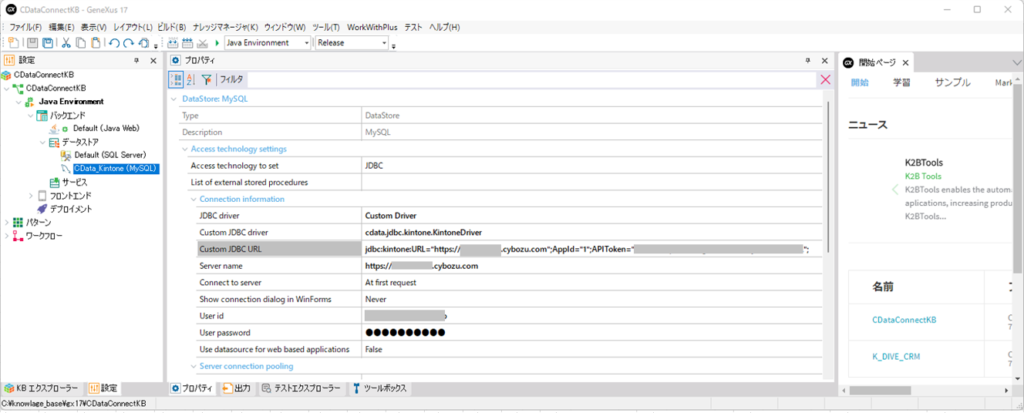
Task: Pin the プロパティ panel with pushpin icon
Action: point(808,61)
